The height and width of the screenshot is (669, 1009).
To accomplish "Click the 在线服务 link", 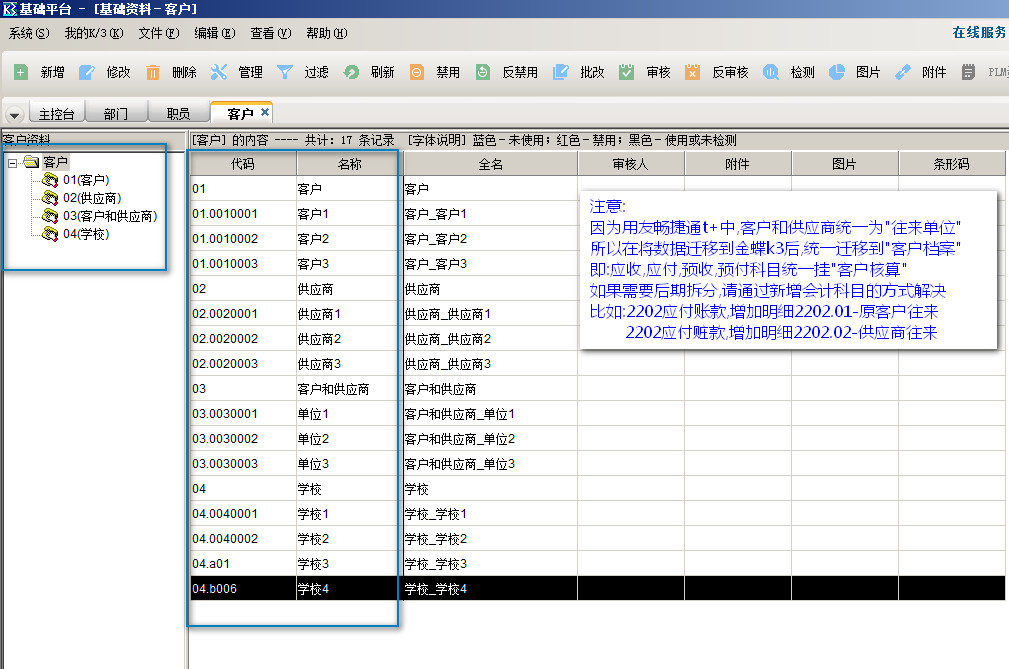I will coord(979,33).
